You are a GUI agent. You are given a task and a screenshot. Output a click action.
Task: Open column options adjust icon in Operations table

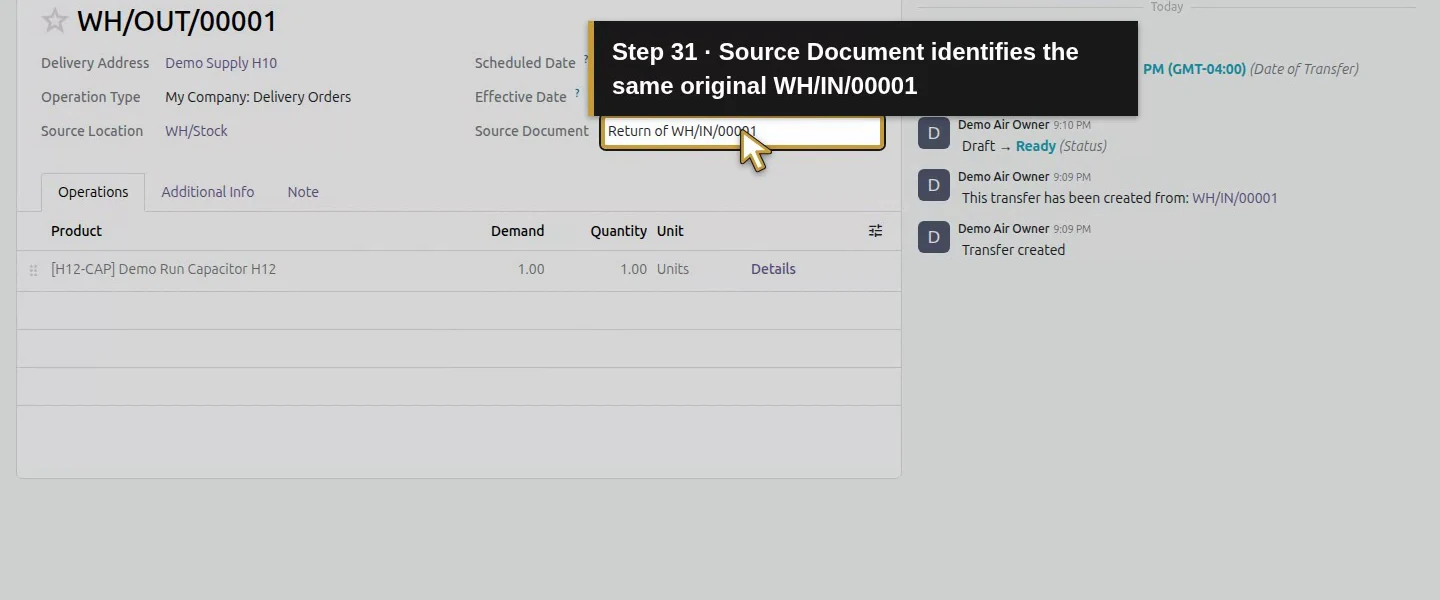875,231
